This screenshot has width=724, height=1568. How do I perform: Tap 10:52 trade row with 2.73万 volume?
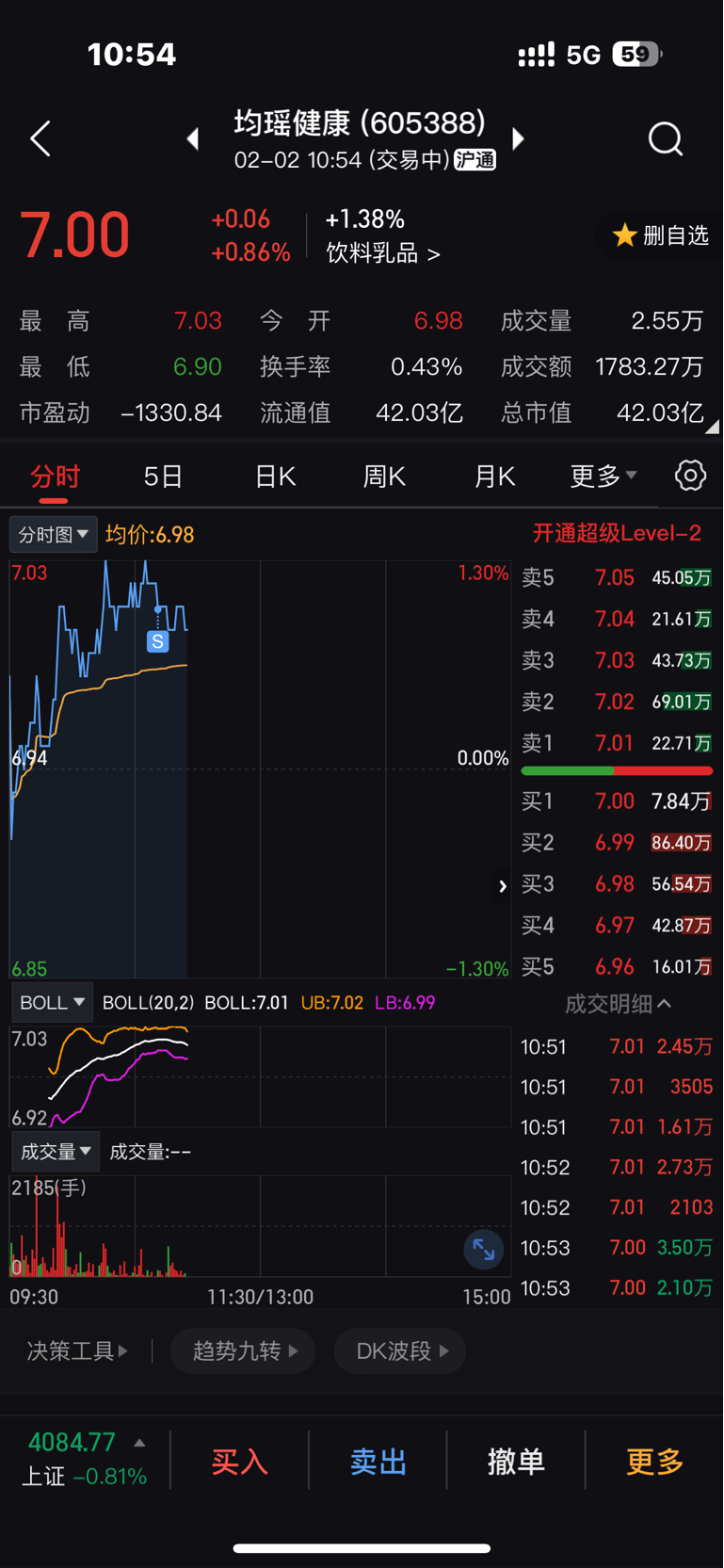pyautogui.click(x=618, y=1168)
